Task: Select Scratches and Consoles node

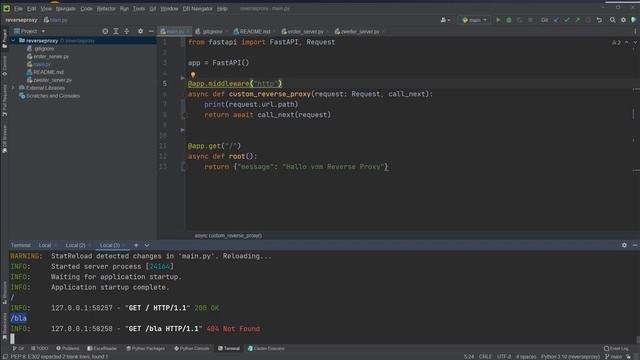Action: pos(49,96)
